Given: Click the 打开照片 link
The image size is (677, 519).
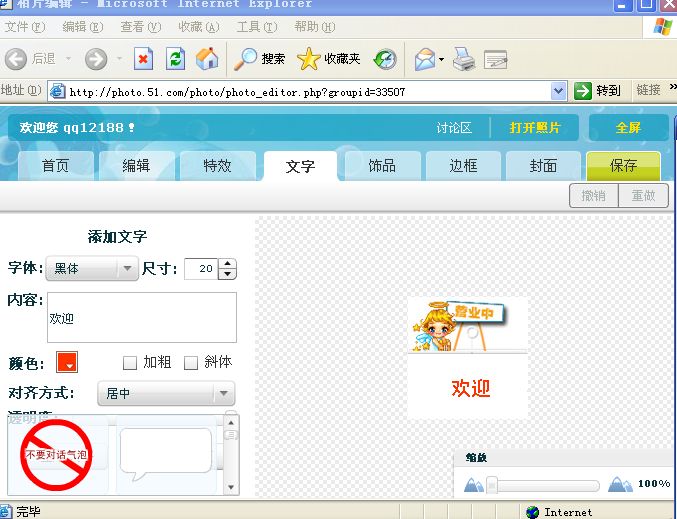Looking at the screenshot, I should click(x=535, y=128).
